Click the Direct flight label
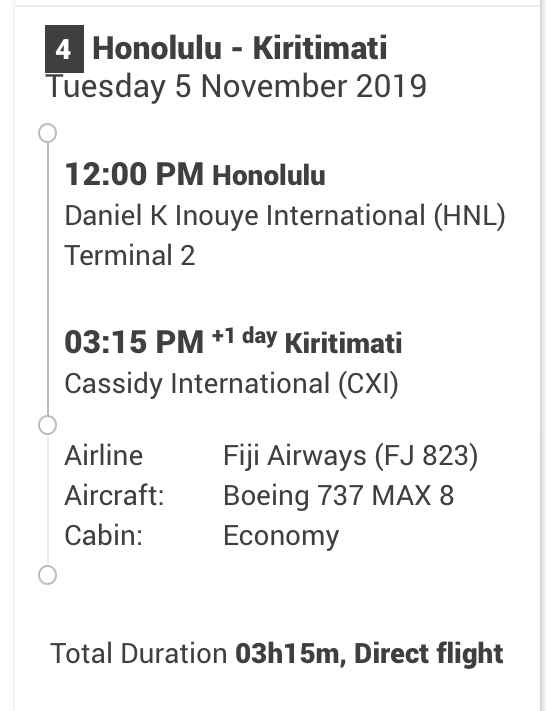Image resolution: width=546 pixels, height=711 pixels. click(429, 653)
